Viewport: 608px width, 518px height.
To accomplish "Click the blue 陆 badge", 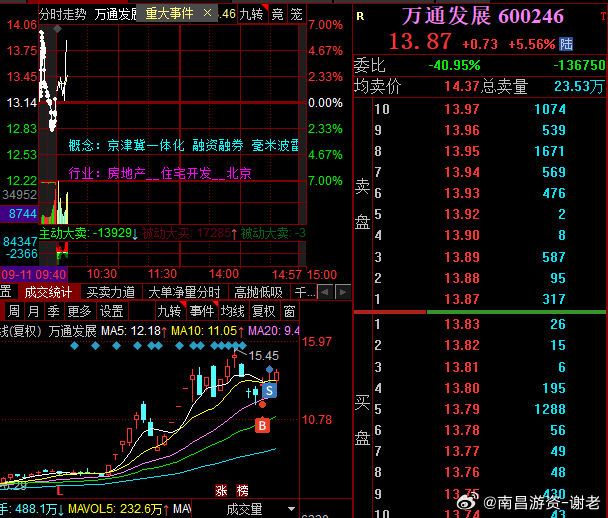I will click(566, 44).
